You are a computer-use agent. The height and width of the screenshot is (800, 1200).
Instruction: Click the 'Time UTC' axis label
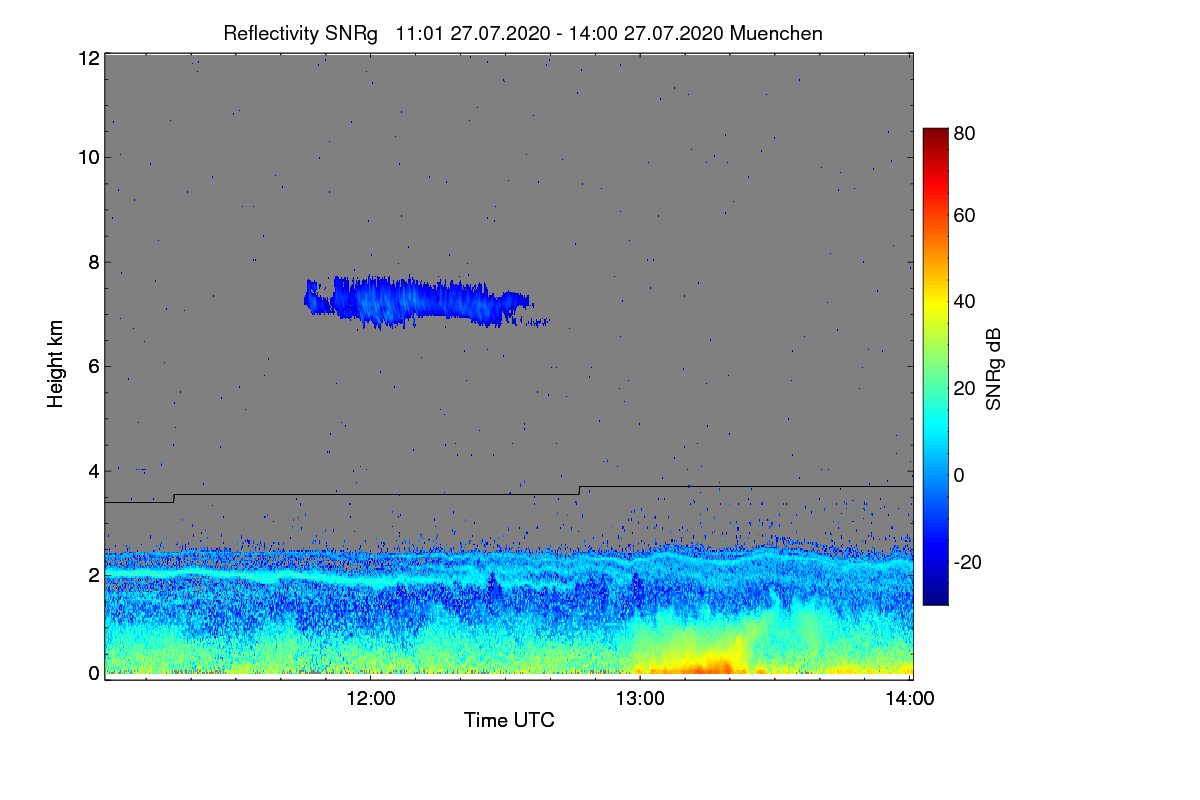509,720
